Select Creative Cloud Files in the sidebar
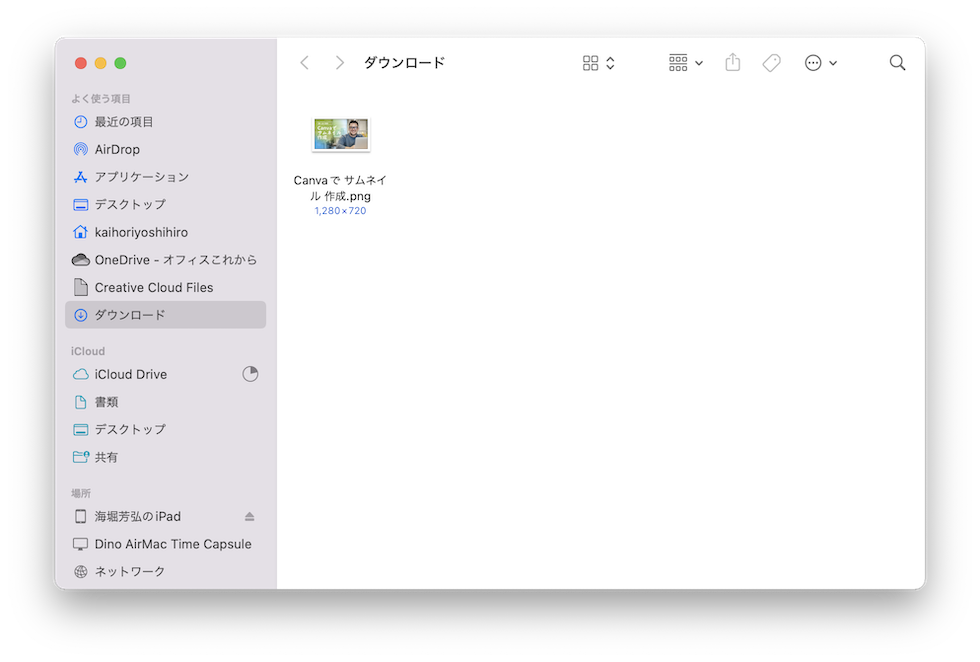 pyautogui.click(x=153, y=287)
